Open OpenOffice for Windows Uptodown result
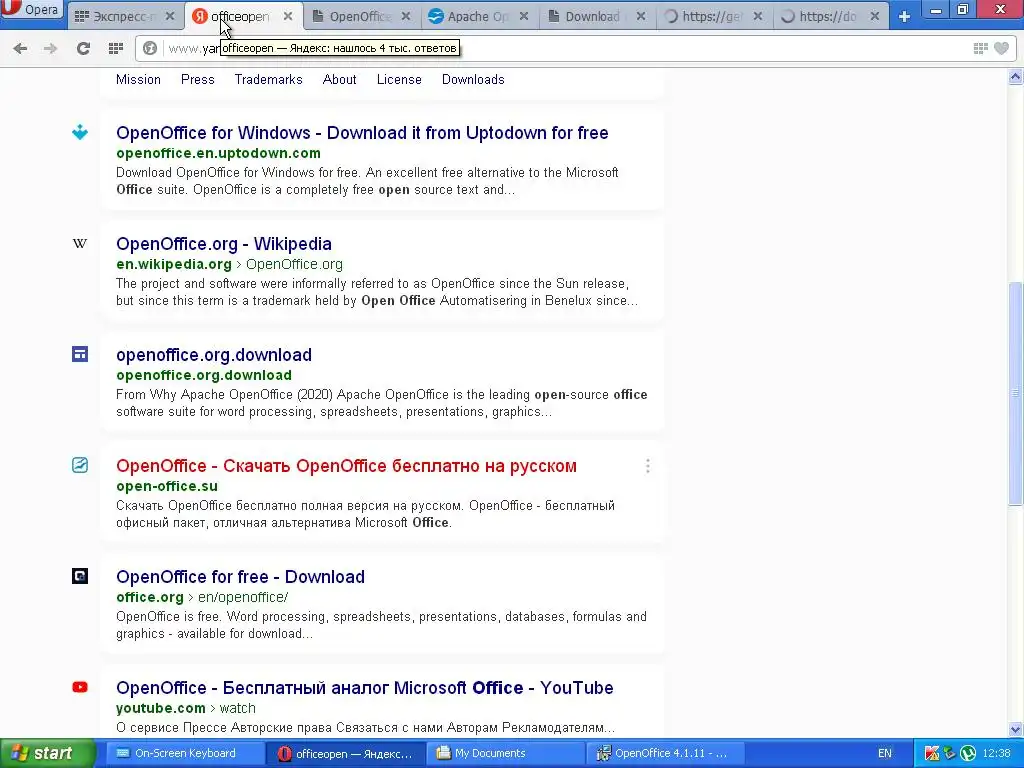Image resolution: width=1024 pixels, height=768 pixels. tap(362, 133)
